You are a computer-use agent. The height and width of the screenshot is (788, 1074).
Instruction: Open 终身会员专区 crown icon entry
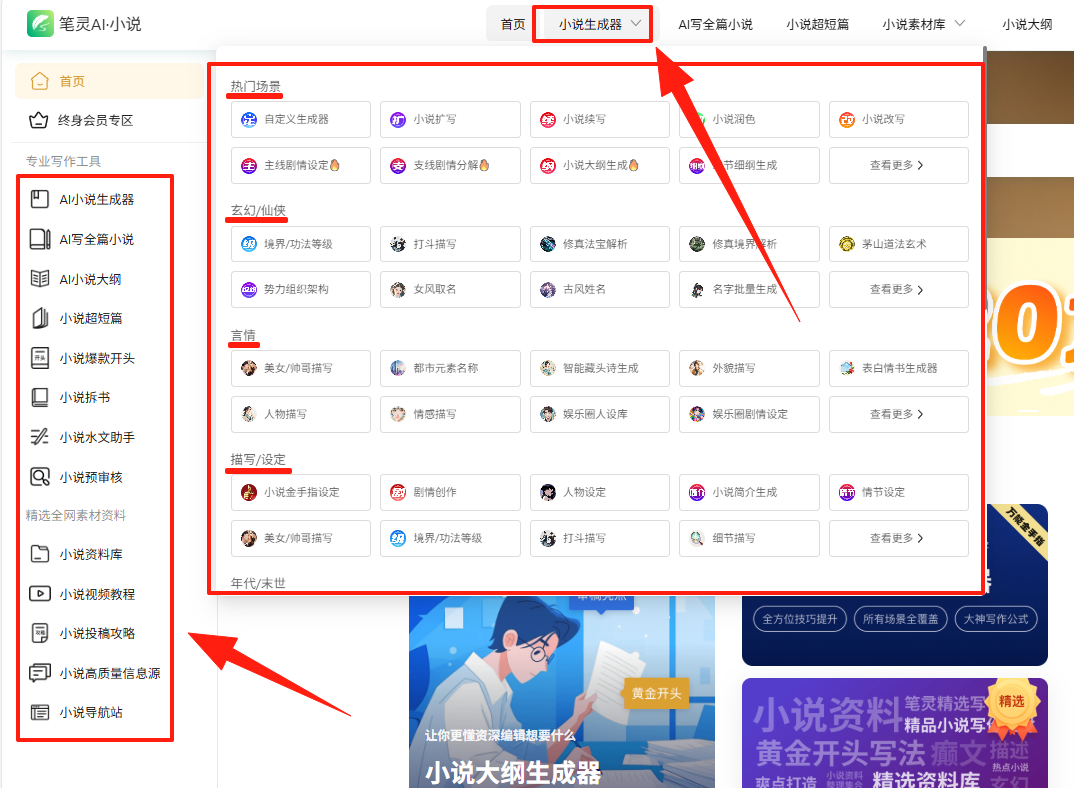[x=80, y=121]
